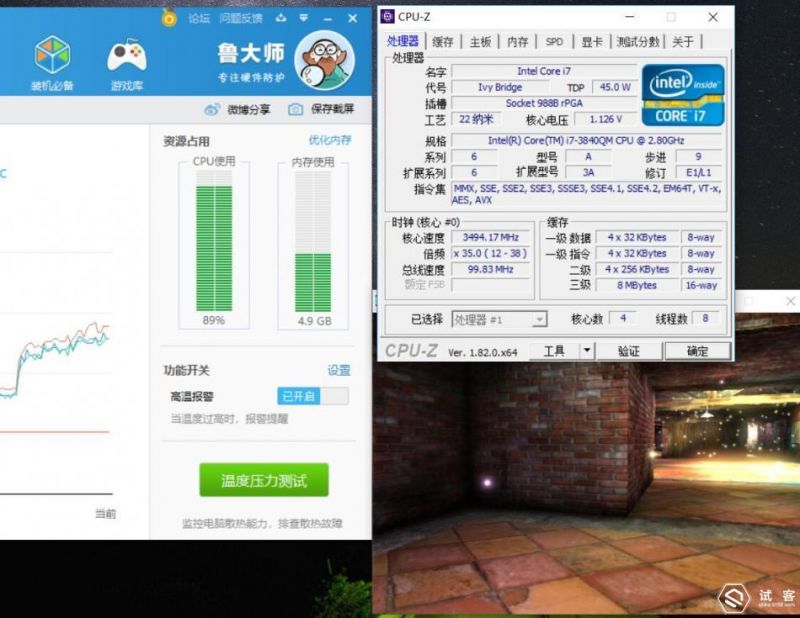This screenshot has width=800, height=618.
Task: Click the Weibo share icon
Action: 212,109
